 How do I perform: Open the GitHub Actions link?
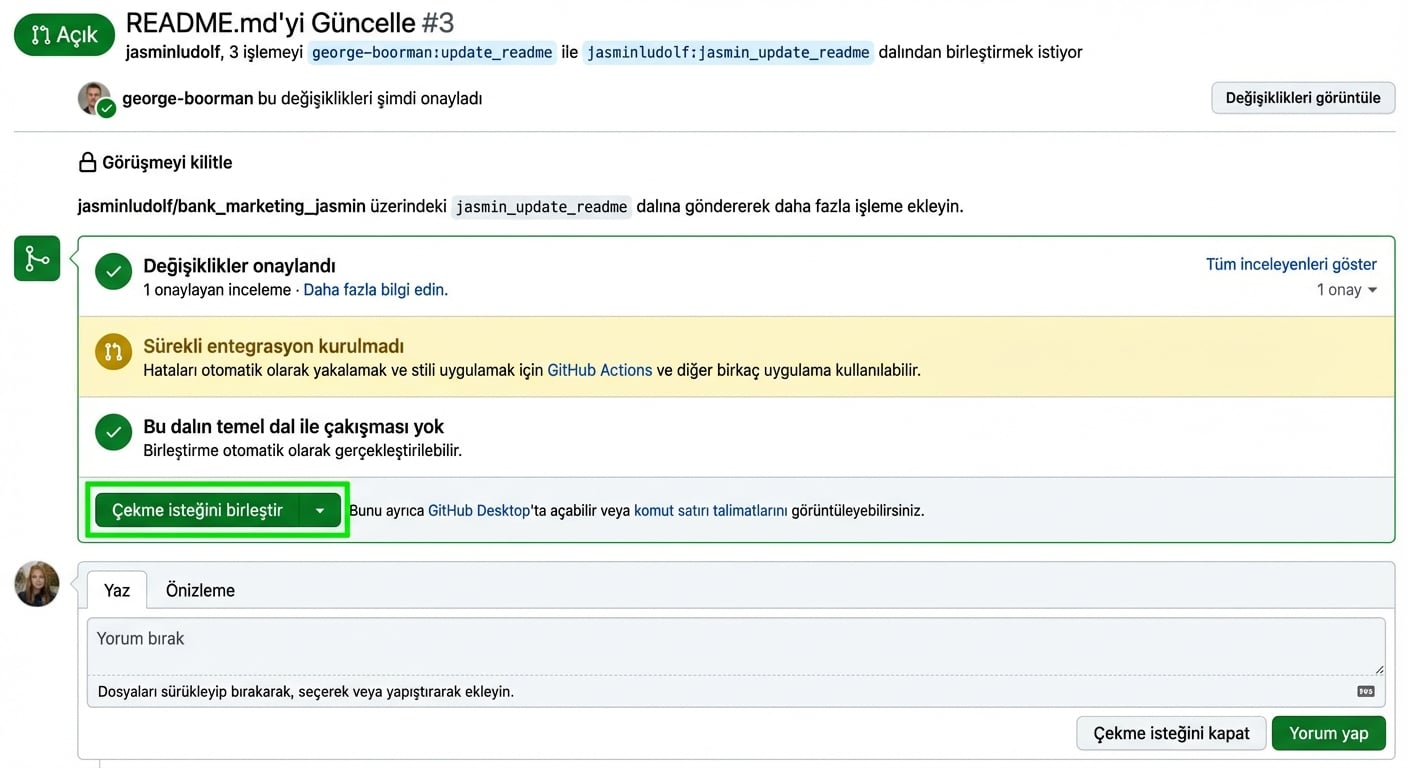tap(599, 370)
